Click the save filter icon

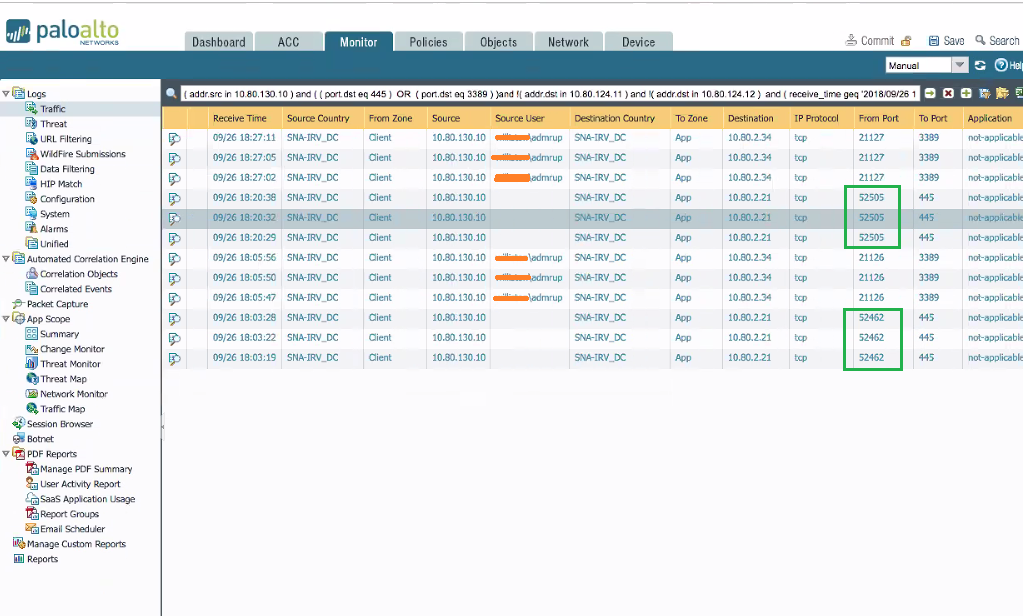[984, 93]
